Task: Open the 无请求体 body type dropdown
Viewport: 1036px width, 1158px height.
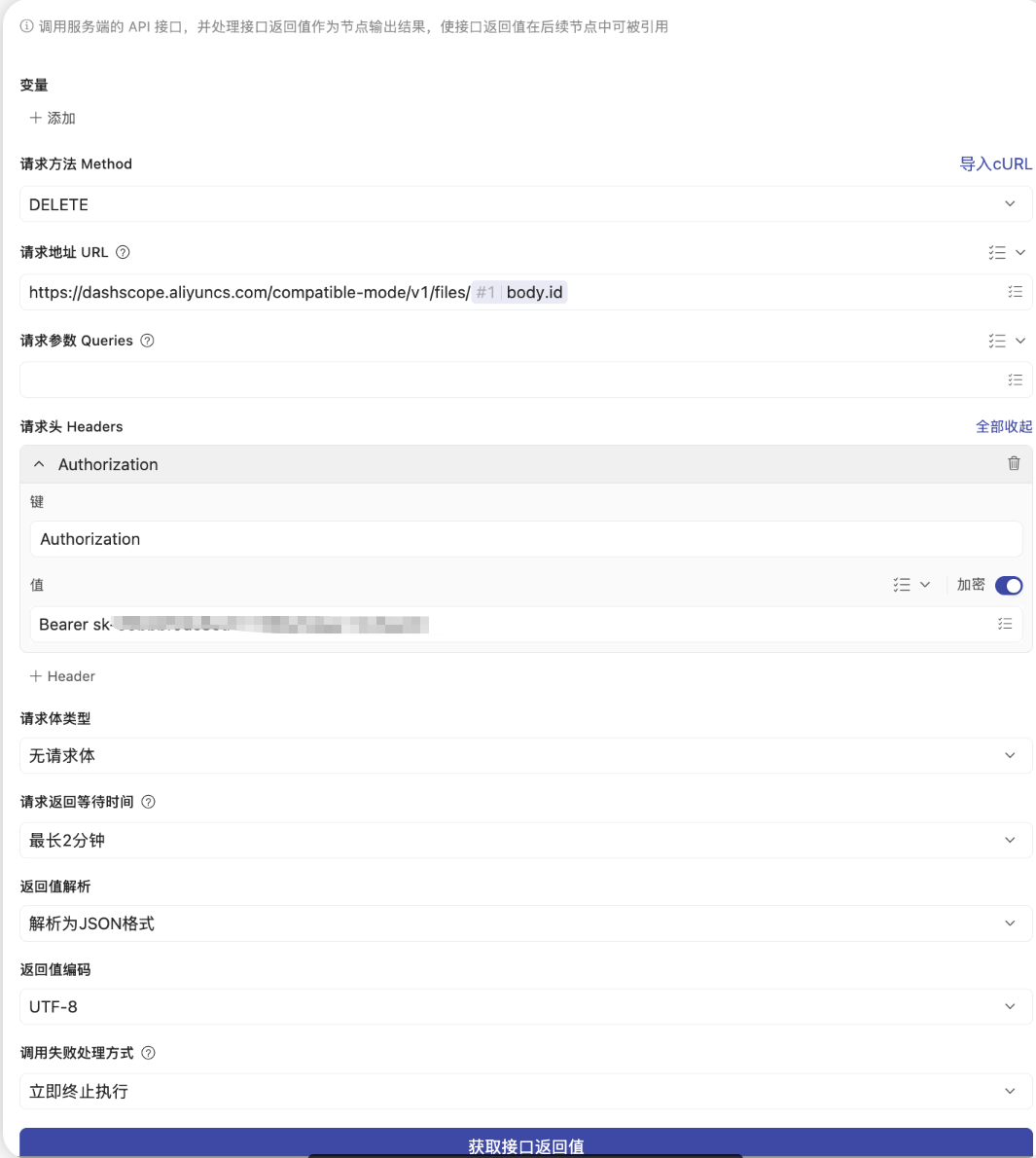Action: click(525, 756)
